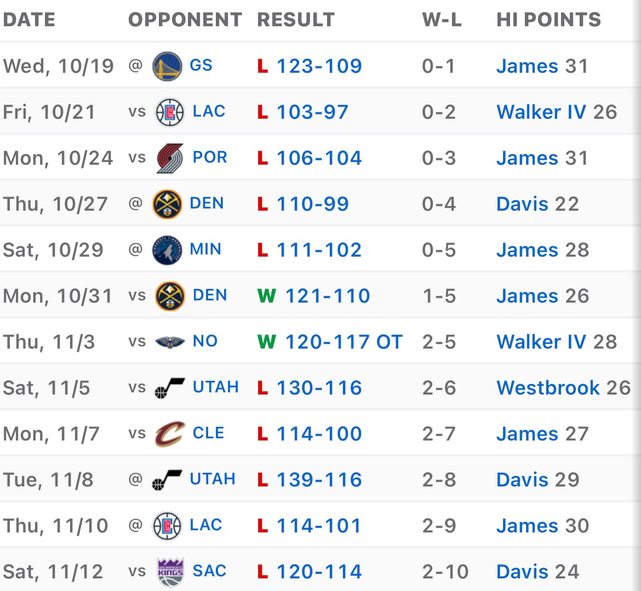Image resolution: width=641 pixels, height=591 pixels.
Task: Click the RESULT column header
Action: click(x=297, y=20)
